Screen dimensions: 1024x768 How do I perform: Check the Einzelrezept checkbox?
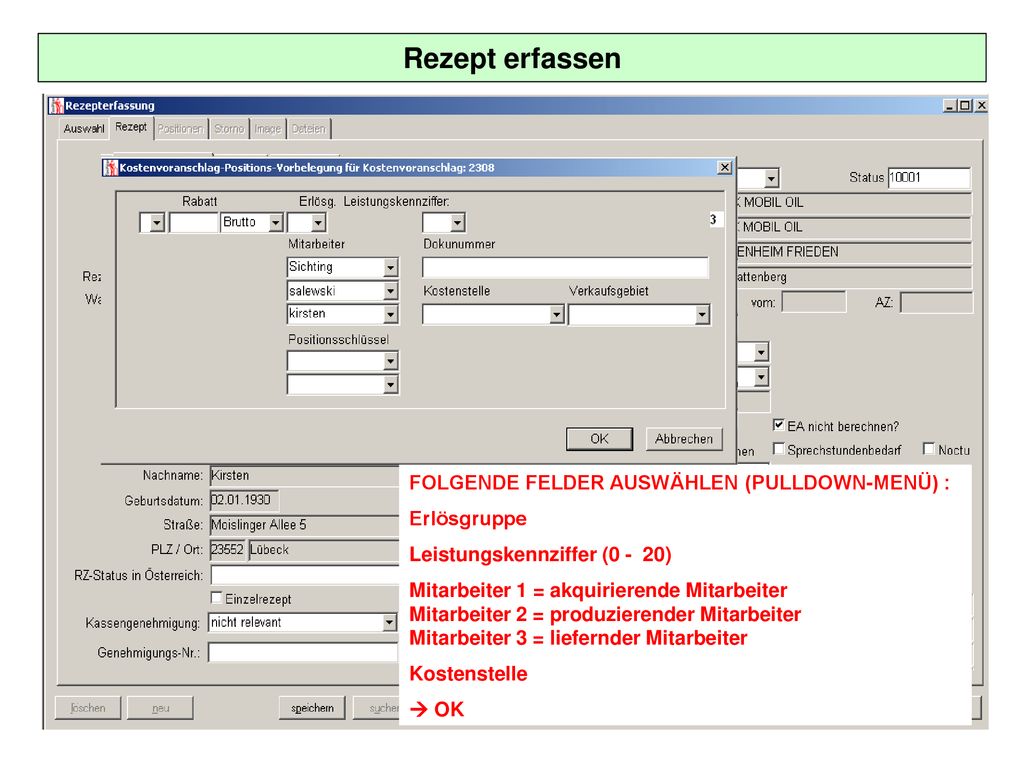point(216,598)
